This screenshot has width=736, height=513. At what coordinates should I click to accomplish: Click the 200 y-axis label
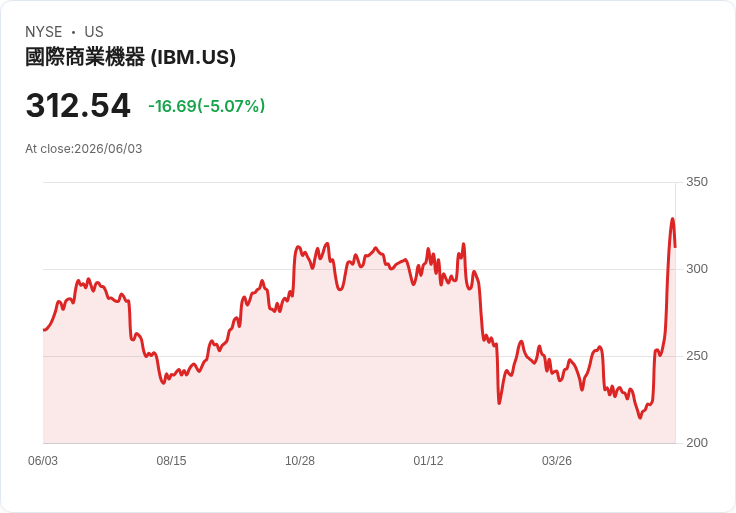pyautogui.click(x=697, y=443)
